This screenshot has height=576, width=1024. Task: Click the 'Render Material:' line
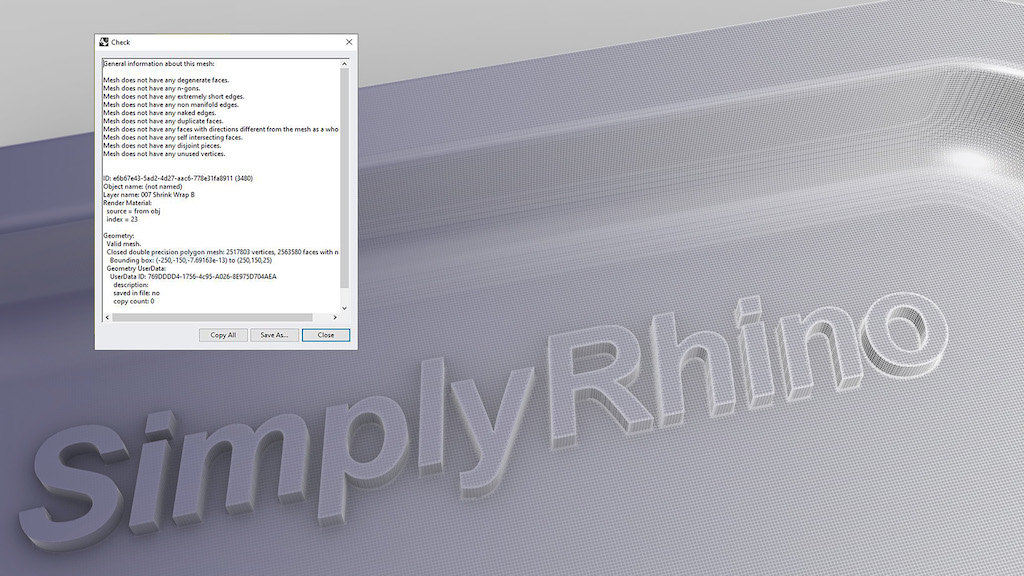pos(127,203)
